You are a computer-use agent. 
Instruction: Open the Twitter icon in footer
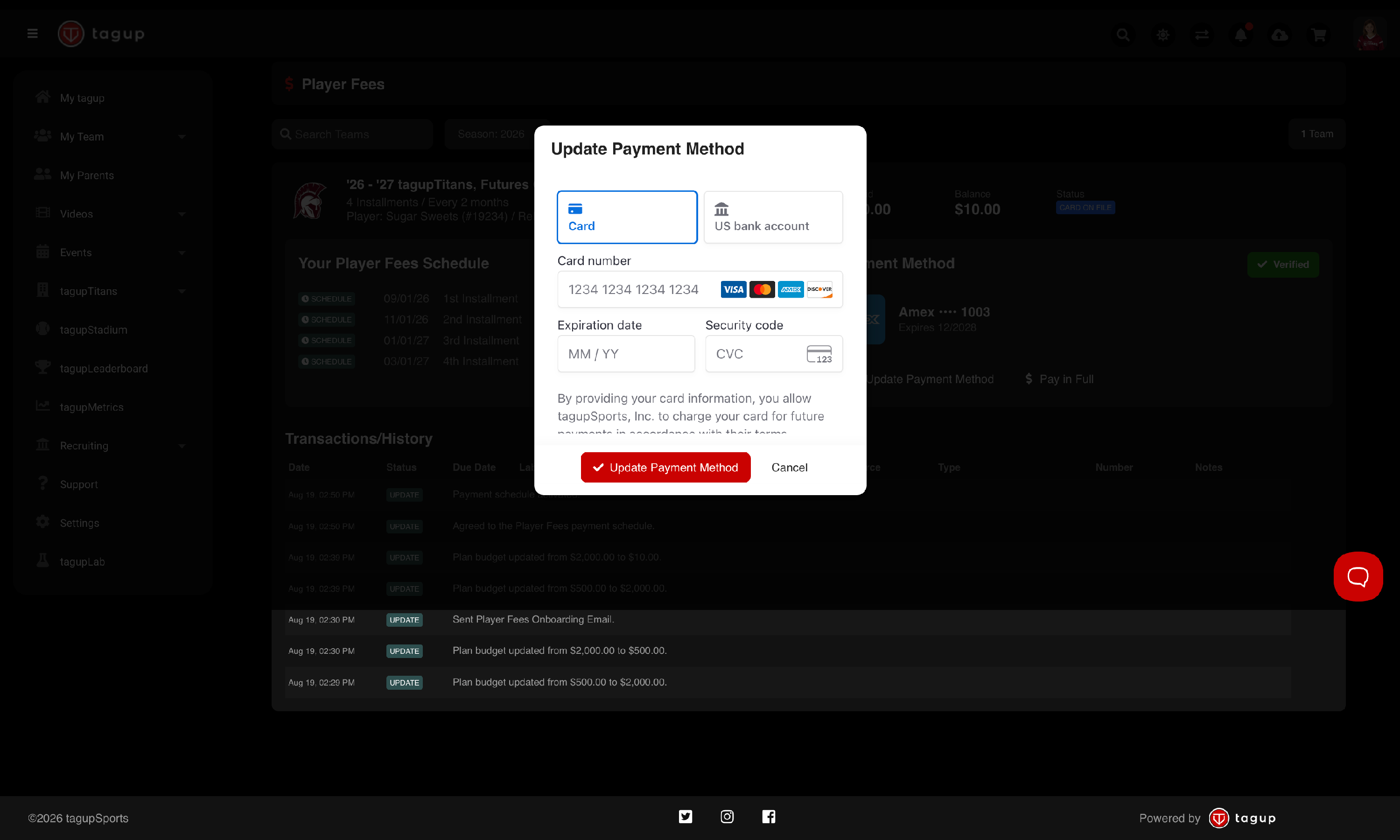point(685,816)
